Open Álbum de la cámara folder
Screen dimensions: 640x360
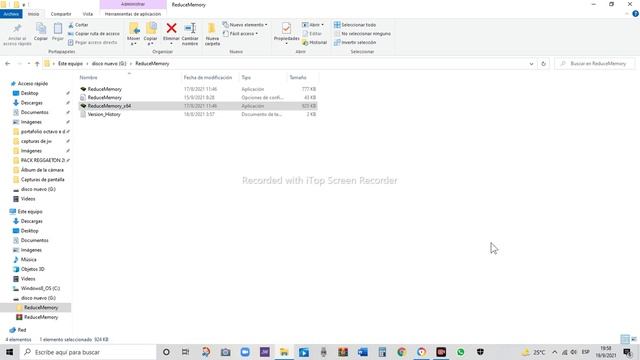[x=42, y=170]
